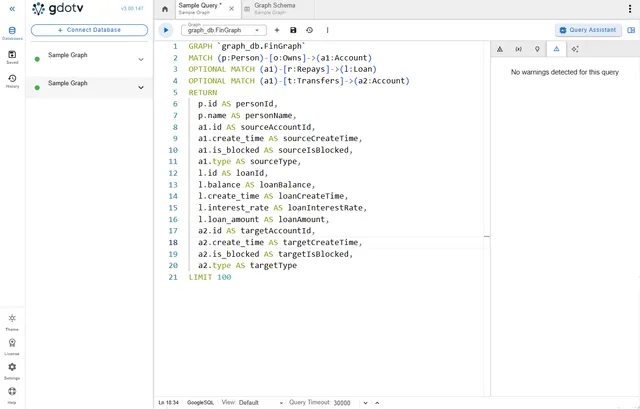Click line number 21 in the gutter
The width and height of the screenshot is (640, 409).
(173, 277)
